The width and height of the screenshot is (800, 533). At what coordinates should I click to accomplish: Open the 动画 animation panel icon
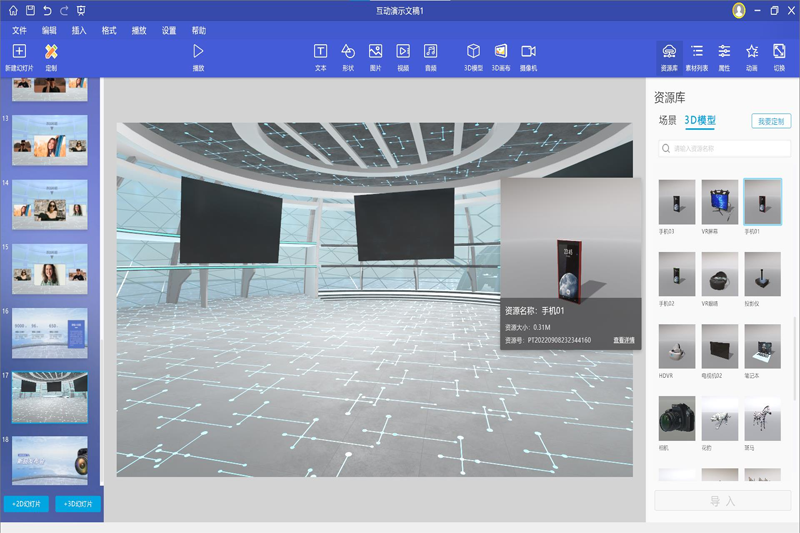[x=751, y=52]
